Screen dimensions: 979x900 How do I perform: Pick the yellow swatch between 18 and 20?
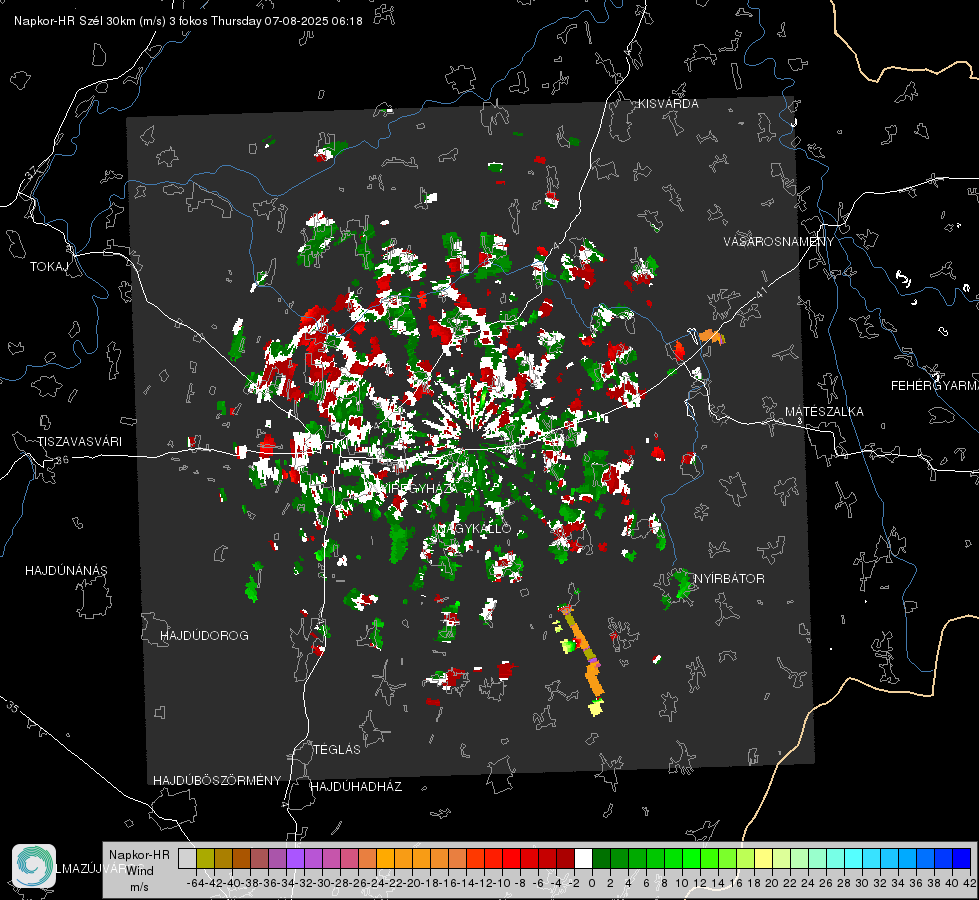coord(764,858)
